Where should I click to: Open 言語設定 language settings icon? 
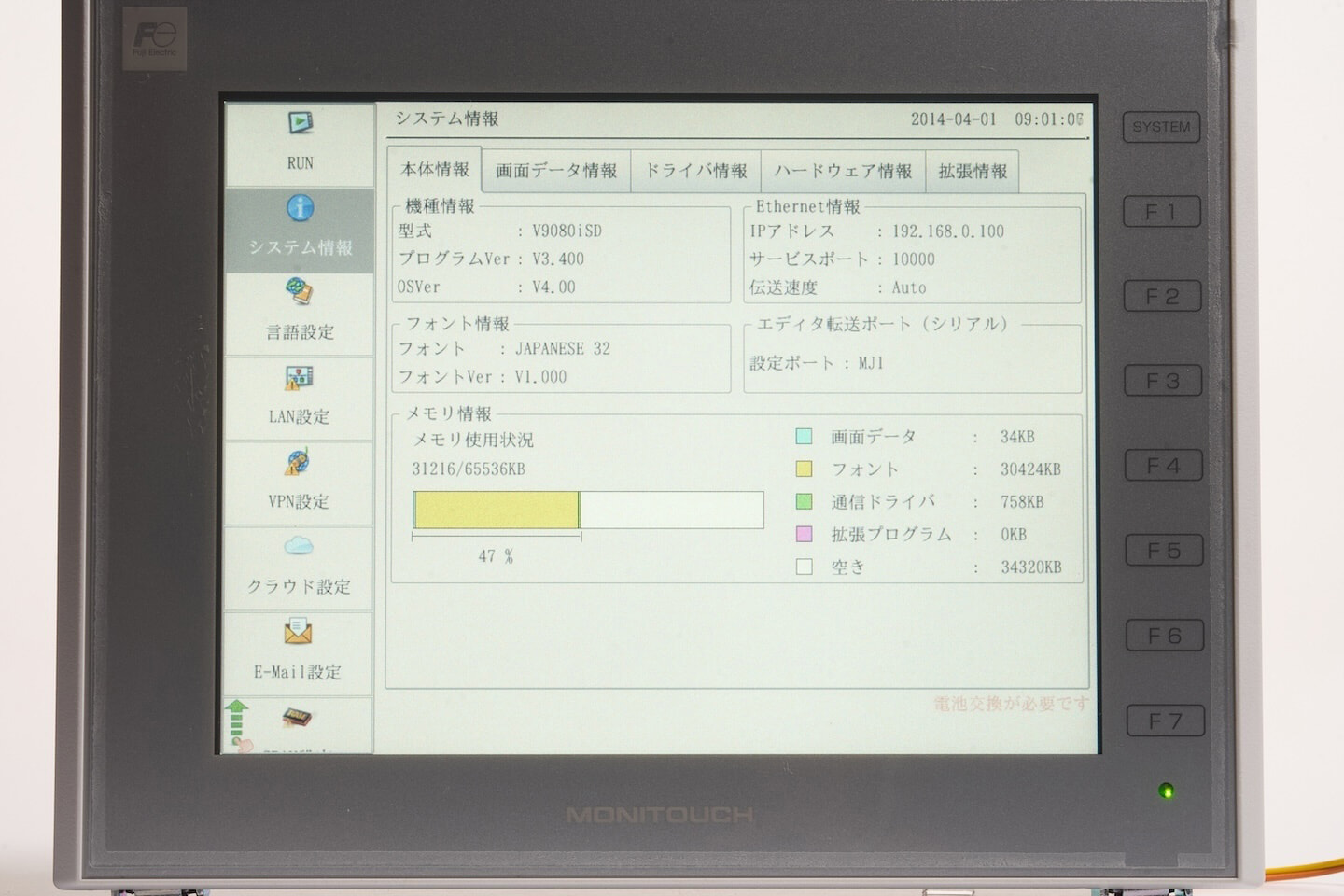300,292
